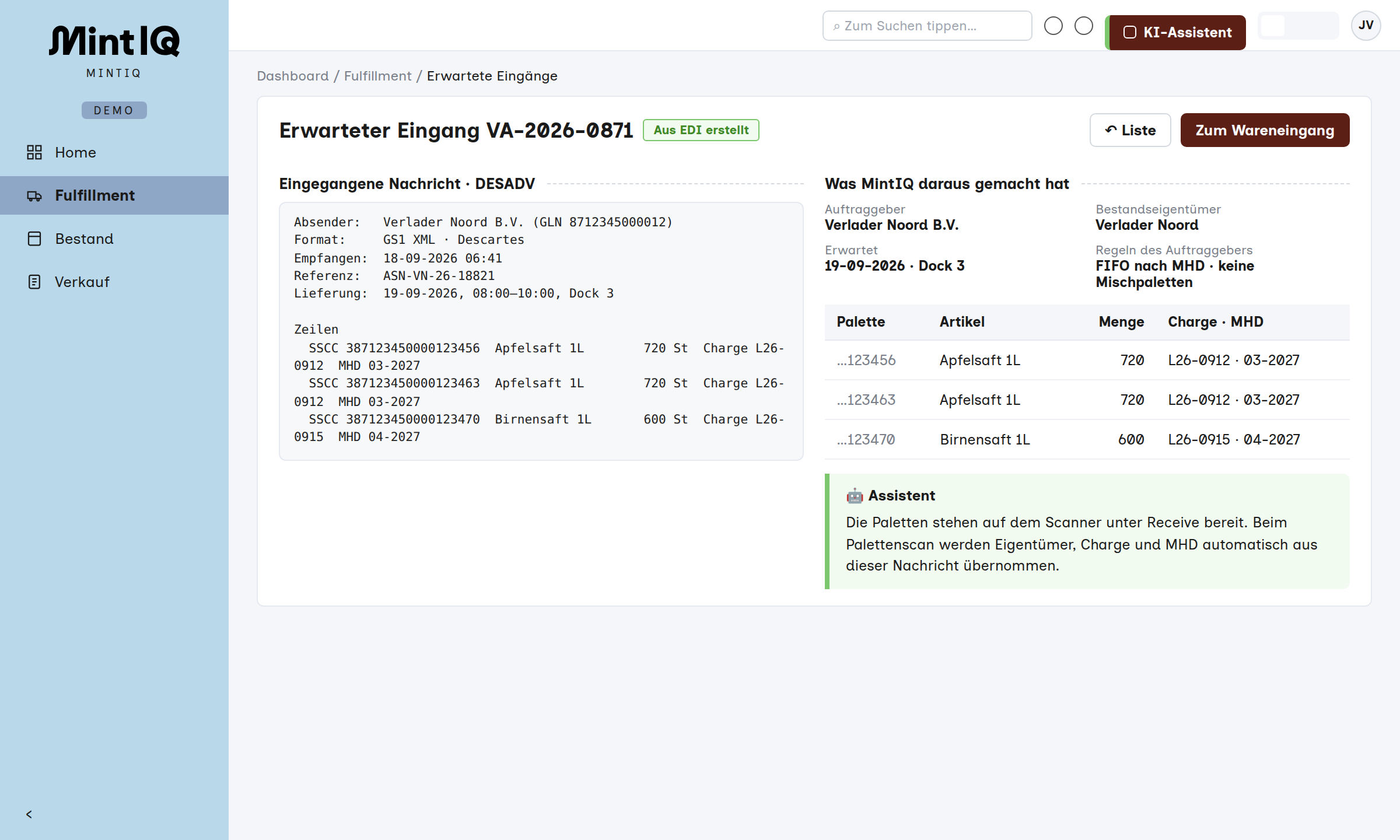Click the robot Assistent icon

point(855,496)
